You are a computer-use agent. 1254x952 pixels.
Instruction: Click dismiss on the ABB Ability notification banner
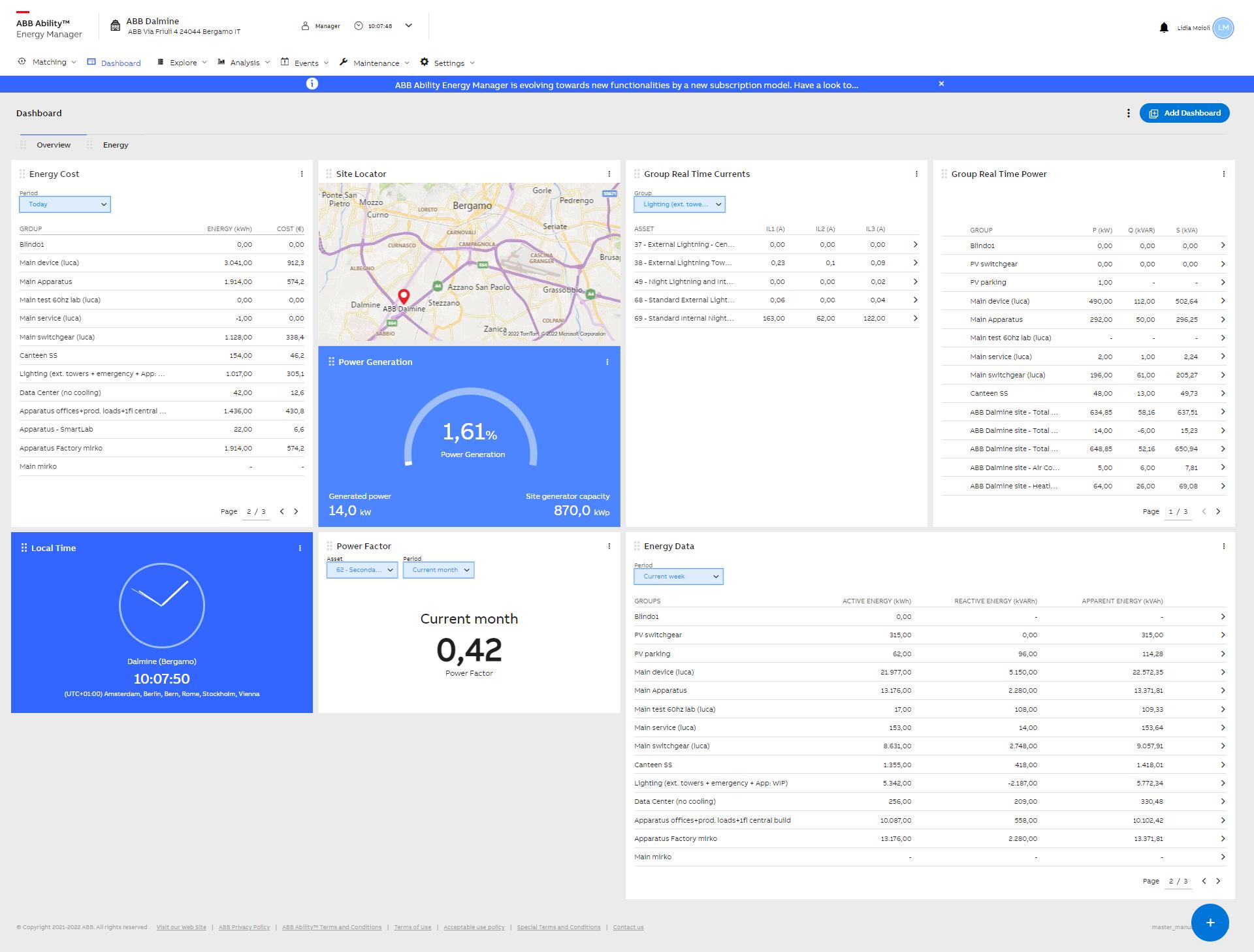[941, 84]
